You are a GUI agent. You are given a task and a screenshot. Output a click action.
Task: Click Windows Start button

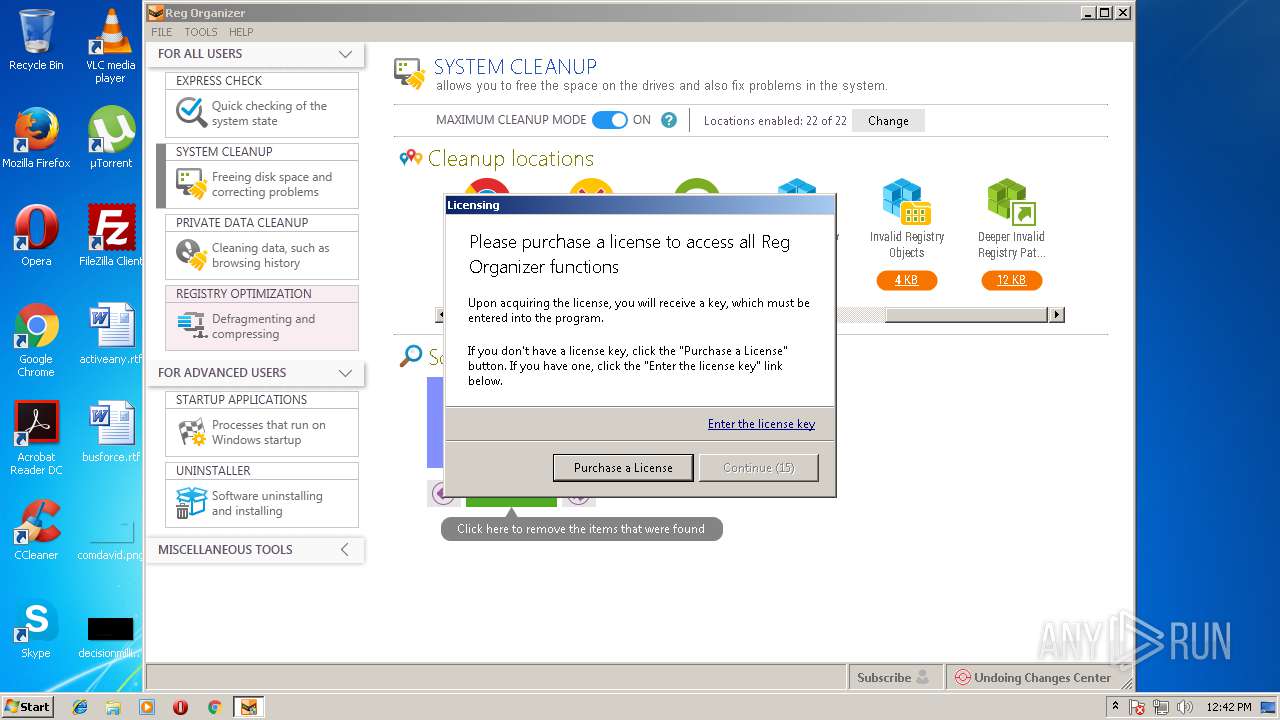point(28,706)
